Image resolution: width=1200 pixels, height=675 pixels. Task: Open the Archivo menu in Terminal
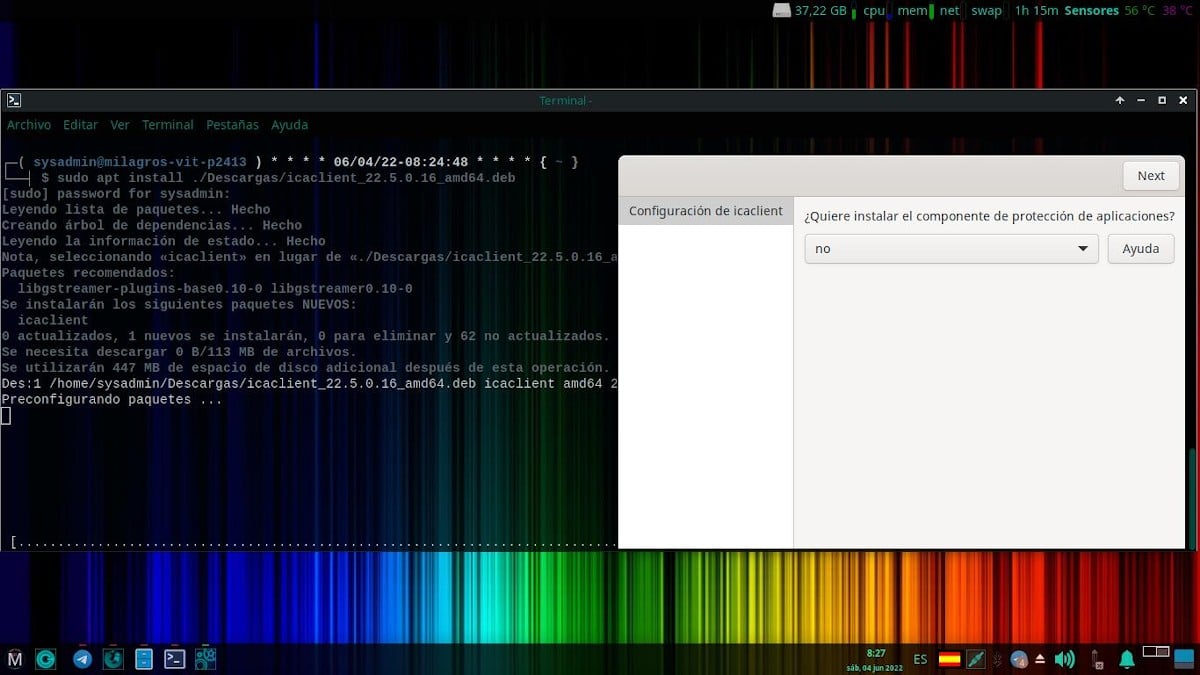[29, 124]
